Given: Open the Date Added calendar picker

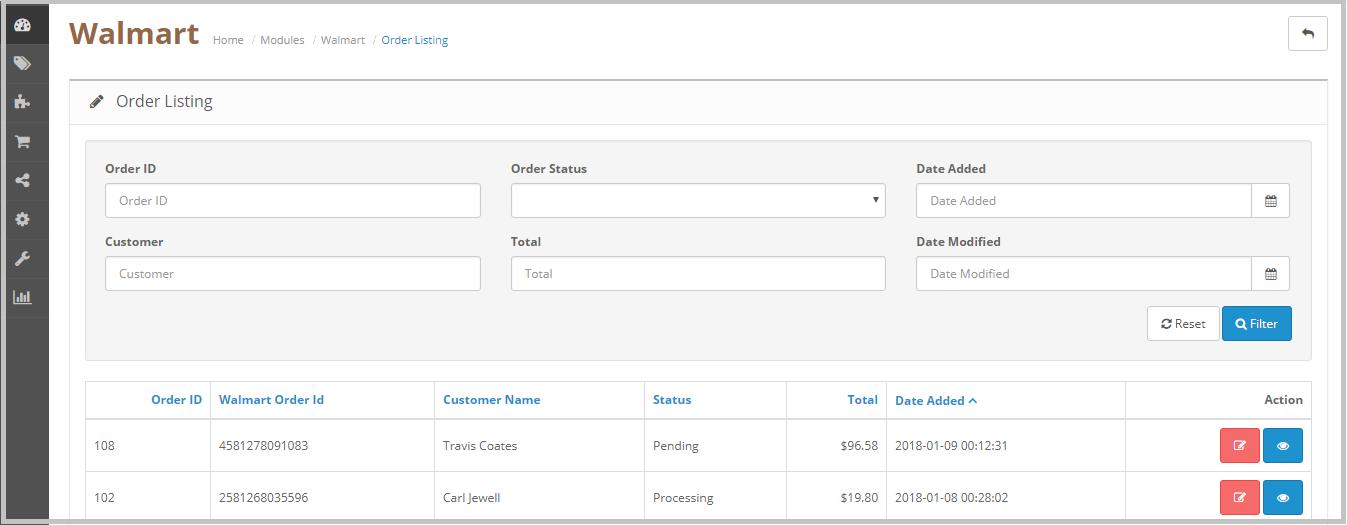Looking at the screenshot, I should [x=1270, y=200].
